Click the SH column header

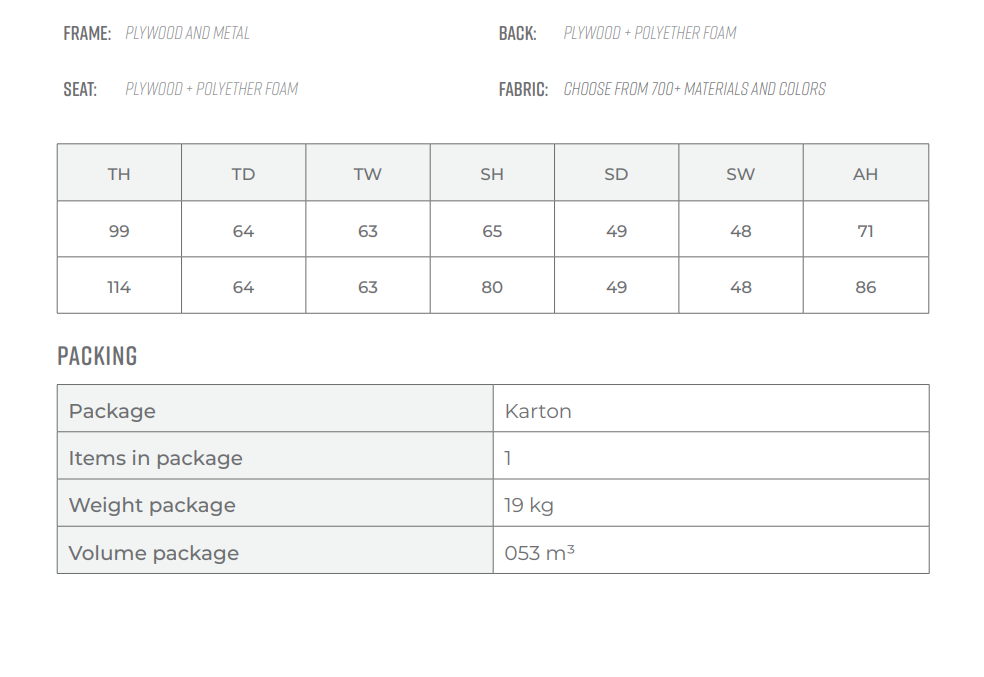pos(492,173)
